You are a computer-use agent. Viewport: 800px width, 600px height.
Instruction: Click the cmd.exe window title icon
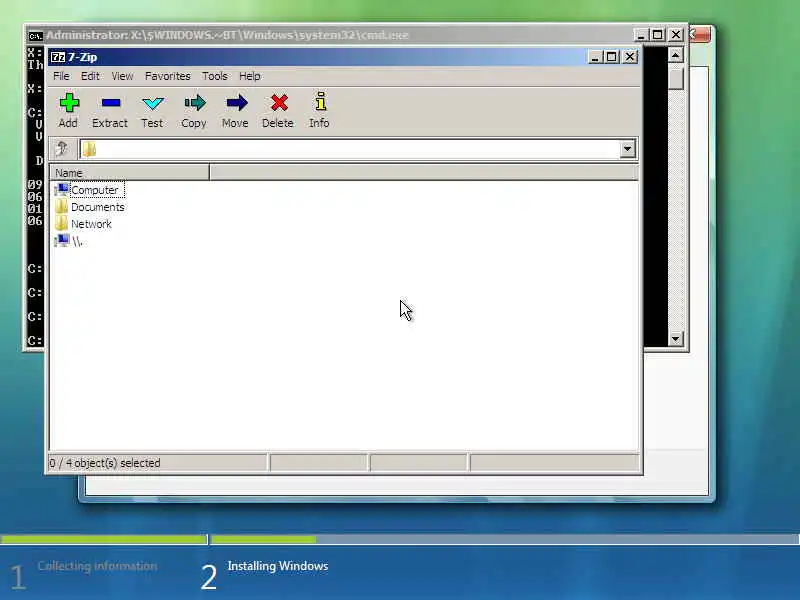point(35,36)
